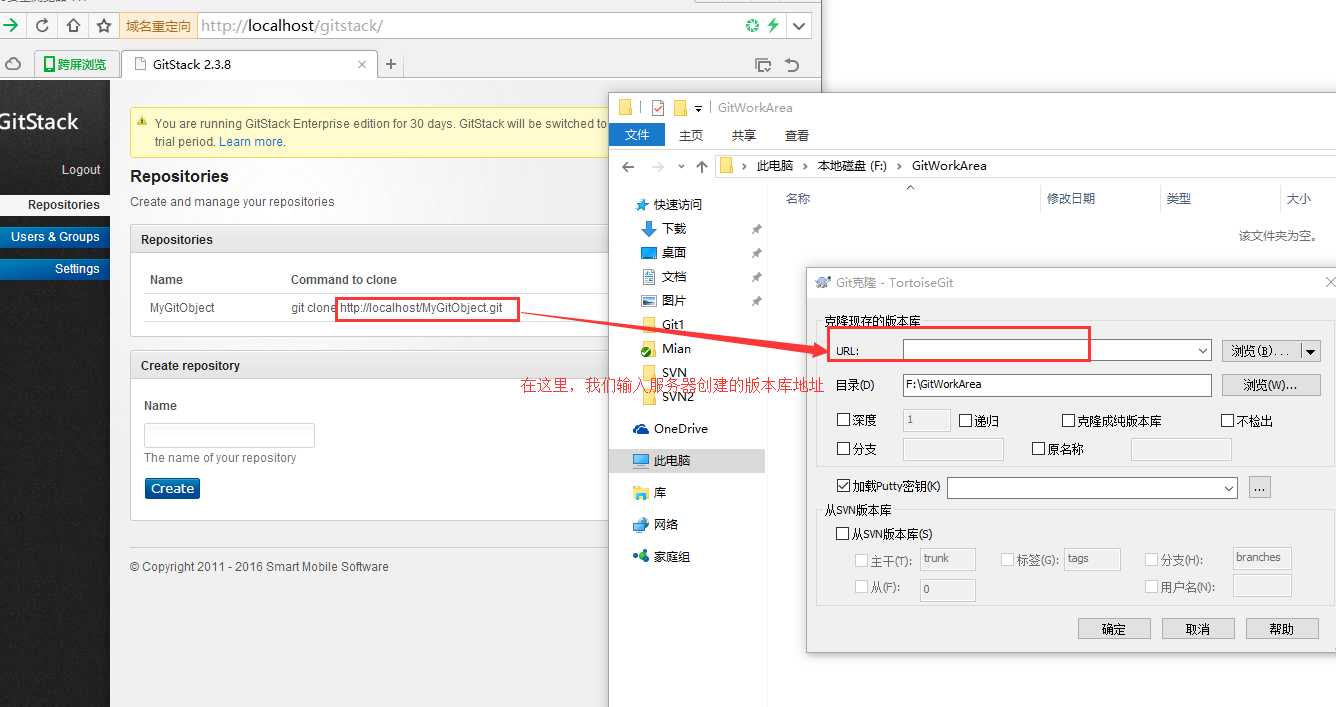Switch to 查看 ribbon tab

(x=797, y=135)
